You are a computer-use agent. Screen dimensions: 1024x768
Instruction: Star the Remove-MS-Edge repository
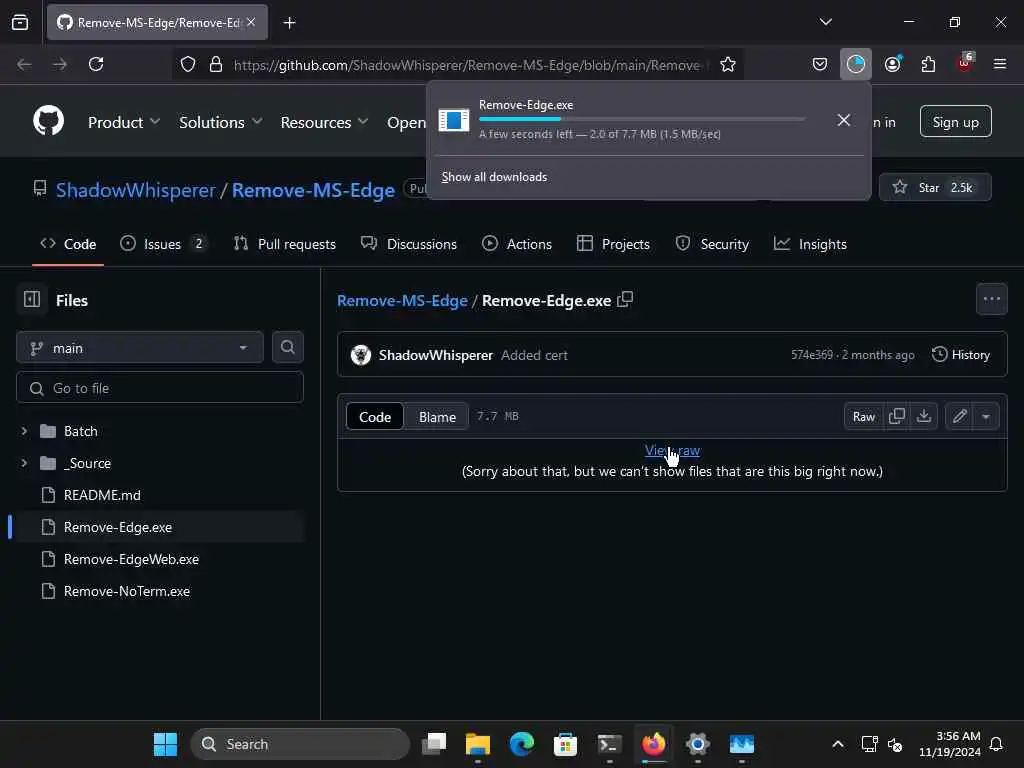(x=935, y=187)
